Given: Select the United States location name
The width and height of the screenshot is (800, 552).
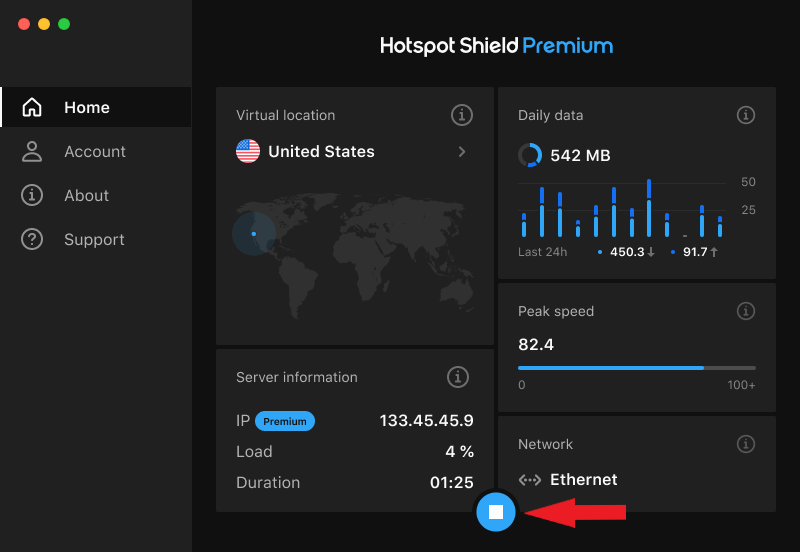Looking at the screenshot, I should pos(321,152).
